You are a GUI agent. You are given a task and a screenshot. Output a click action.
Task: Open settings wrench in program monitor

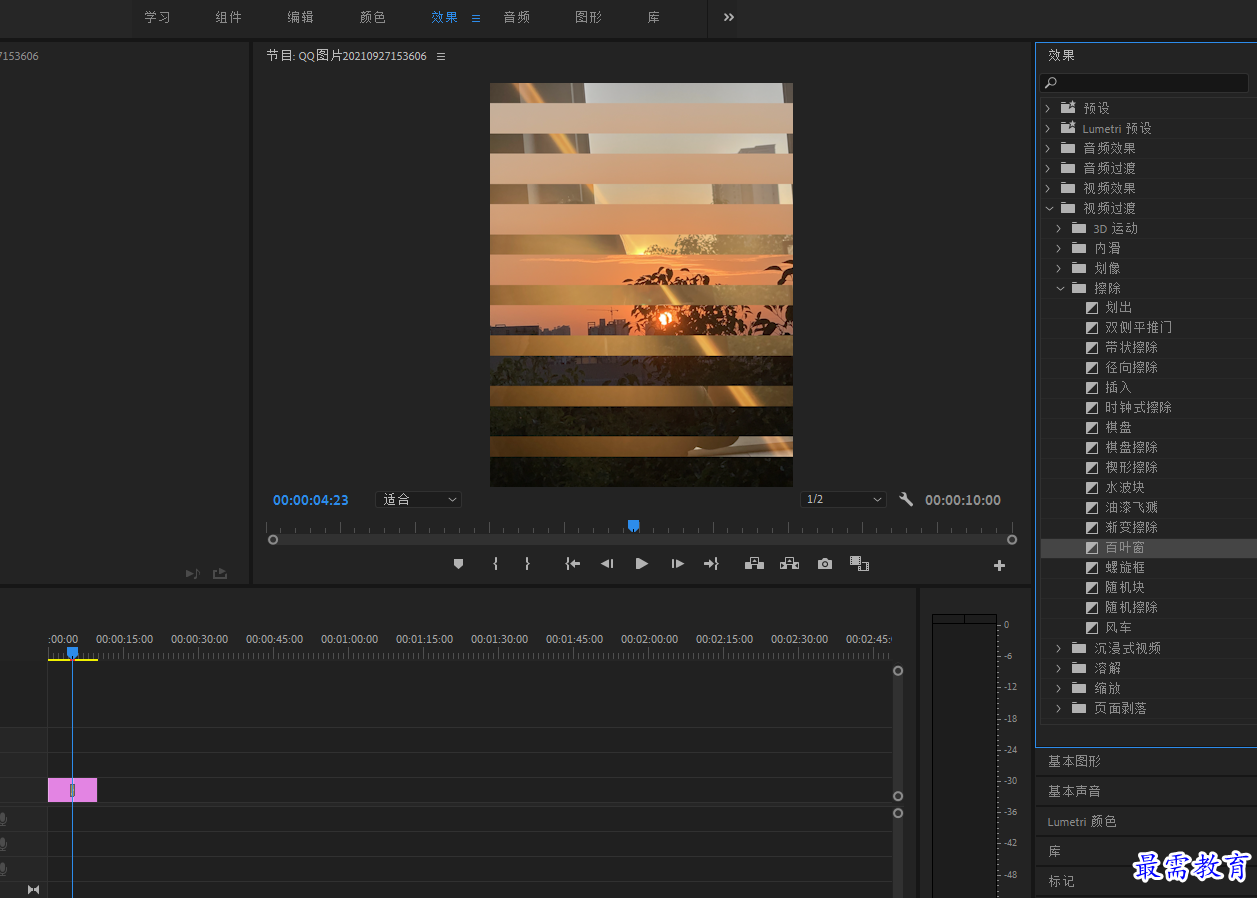906,499
